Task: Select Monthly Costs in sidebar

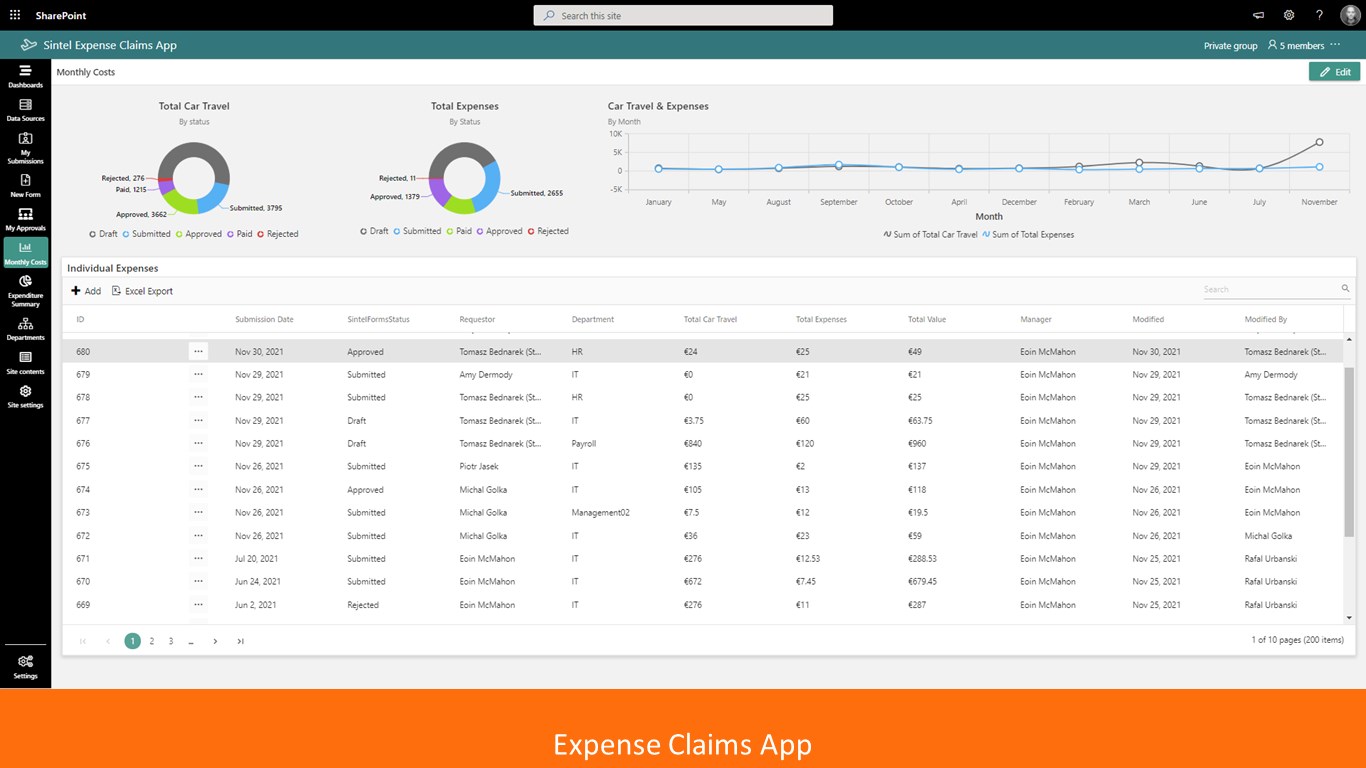Action: tap(25, 254)
